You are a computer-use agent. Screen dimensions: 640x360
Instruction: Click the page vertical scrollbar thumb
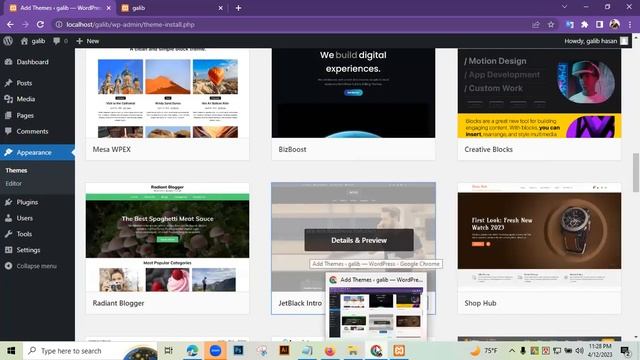click(x=636, y=172)
